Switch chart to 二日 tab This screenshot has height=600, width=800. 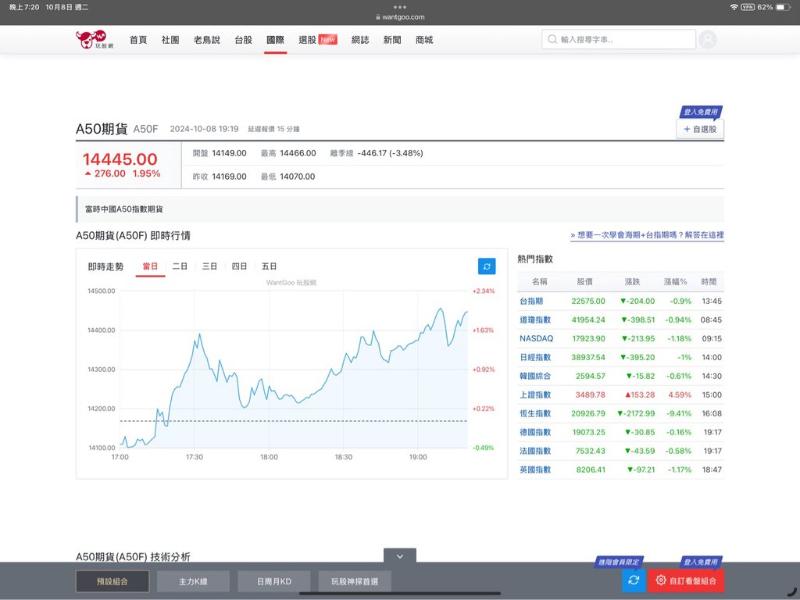[180, 266]
